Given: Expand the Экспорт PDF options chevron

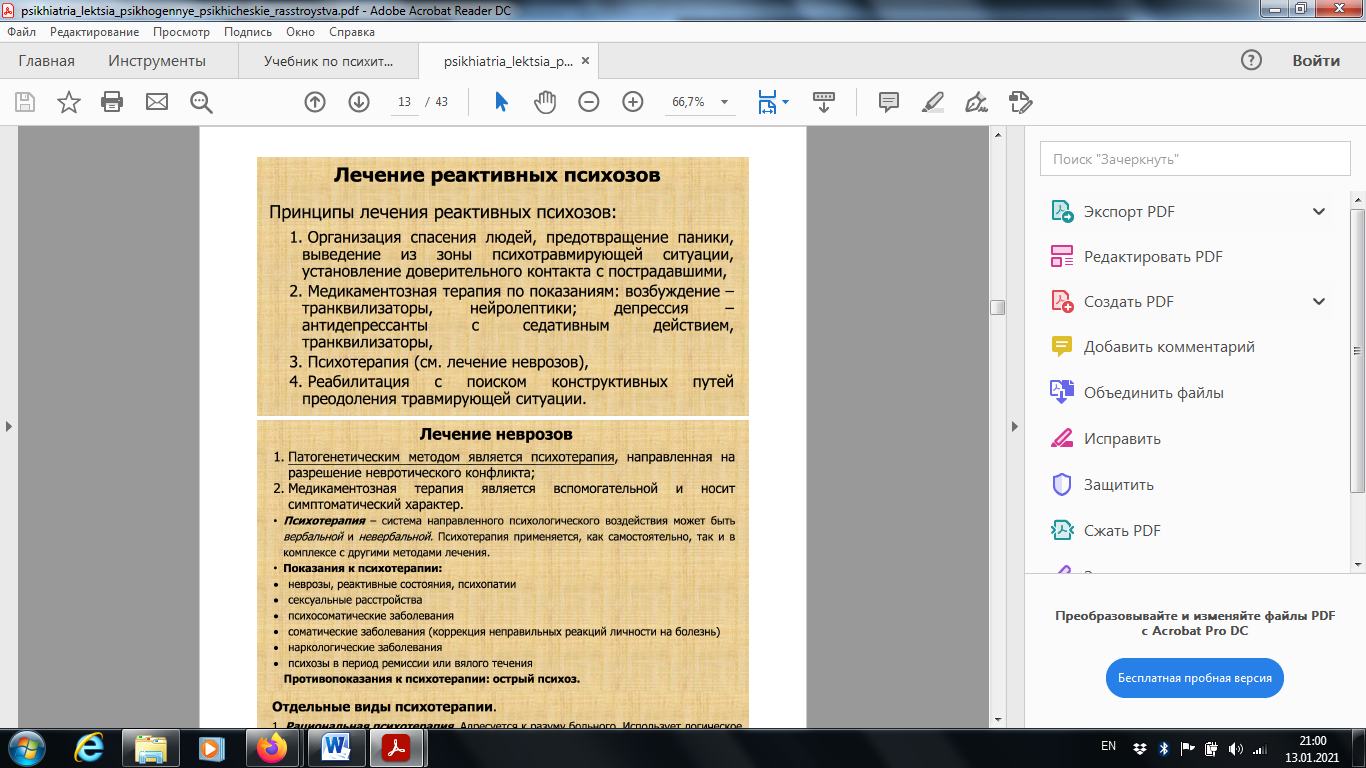Looking at the screenshot, I should (x=1319, y=211).
